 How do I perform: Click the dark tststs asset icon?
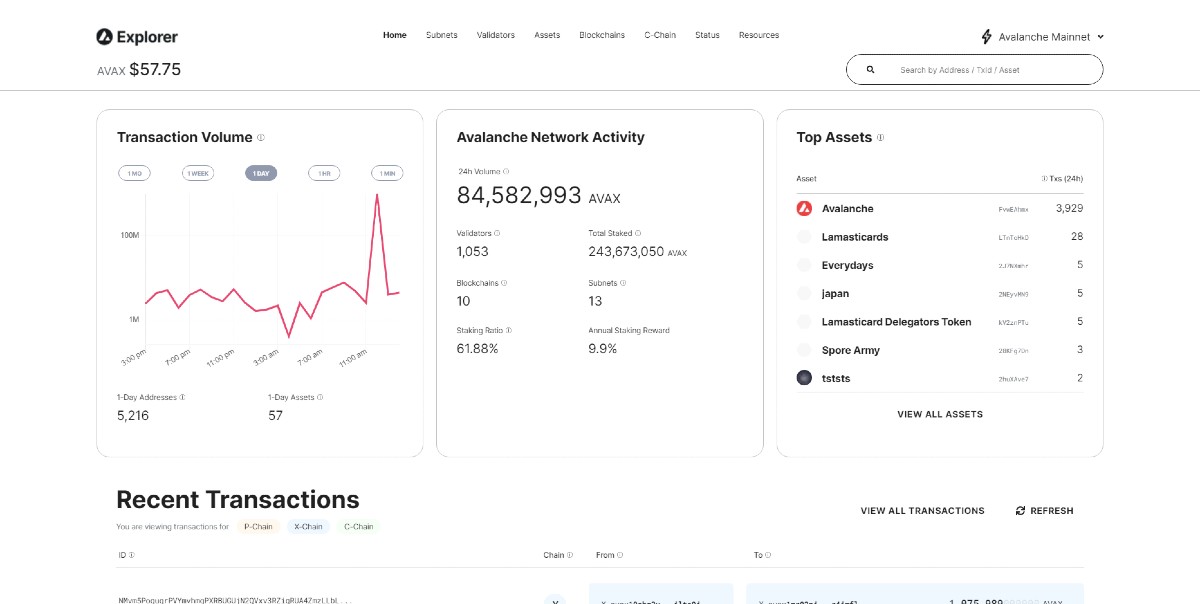pos(804,378)
